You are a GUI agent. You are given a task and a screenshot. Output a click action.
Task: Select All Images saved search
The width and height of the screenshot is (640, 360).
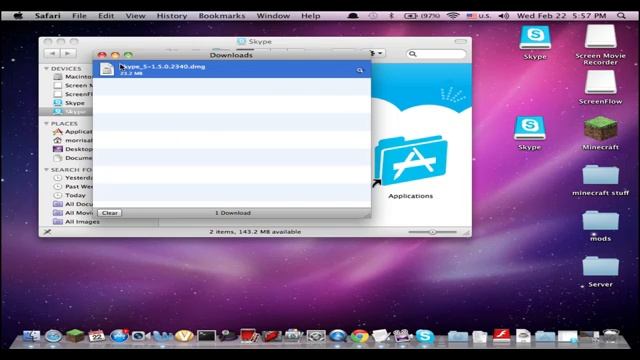click(x=77, y=222)
